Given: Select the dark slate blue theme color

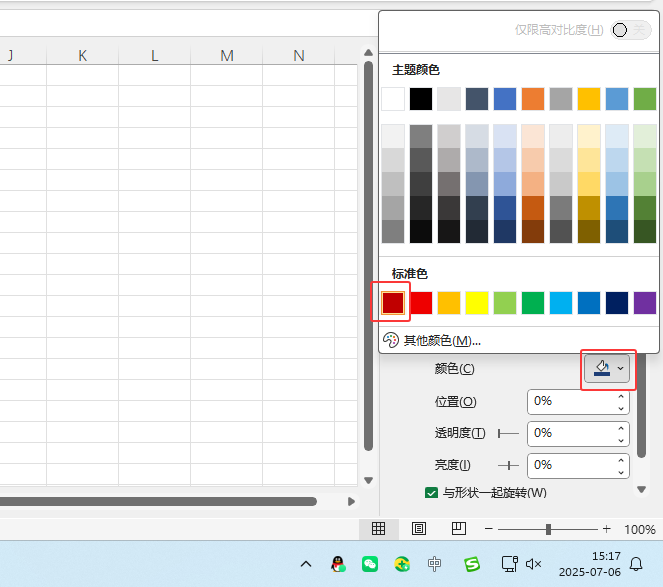Looking at the screenshot, I should (x=477, y=99).
